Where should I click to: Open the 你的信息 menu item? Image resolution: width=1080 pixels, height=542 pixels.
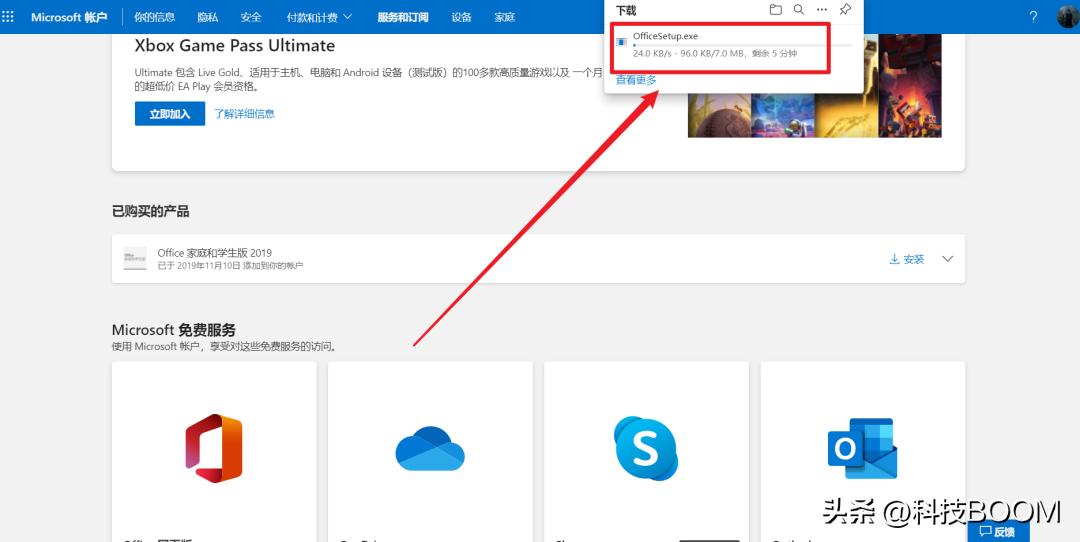point(154,17)
